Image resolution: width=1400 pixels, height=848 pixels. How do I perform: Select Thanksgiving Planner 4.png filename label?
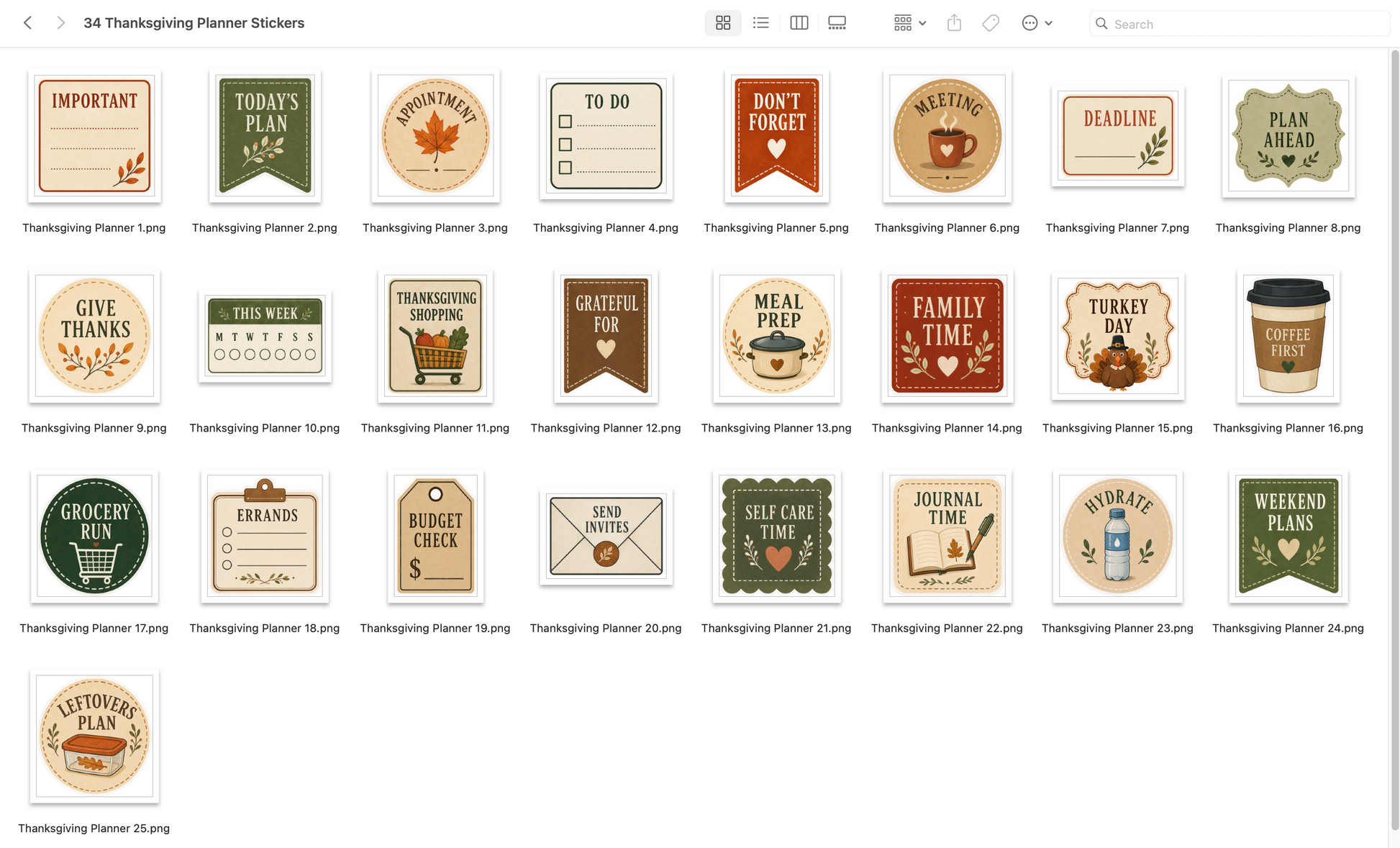tap(606, 228)
